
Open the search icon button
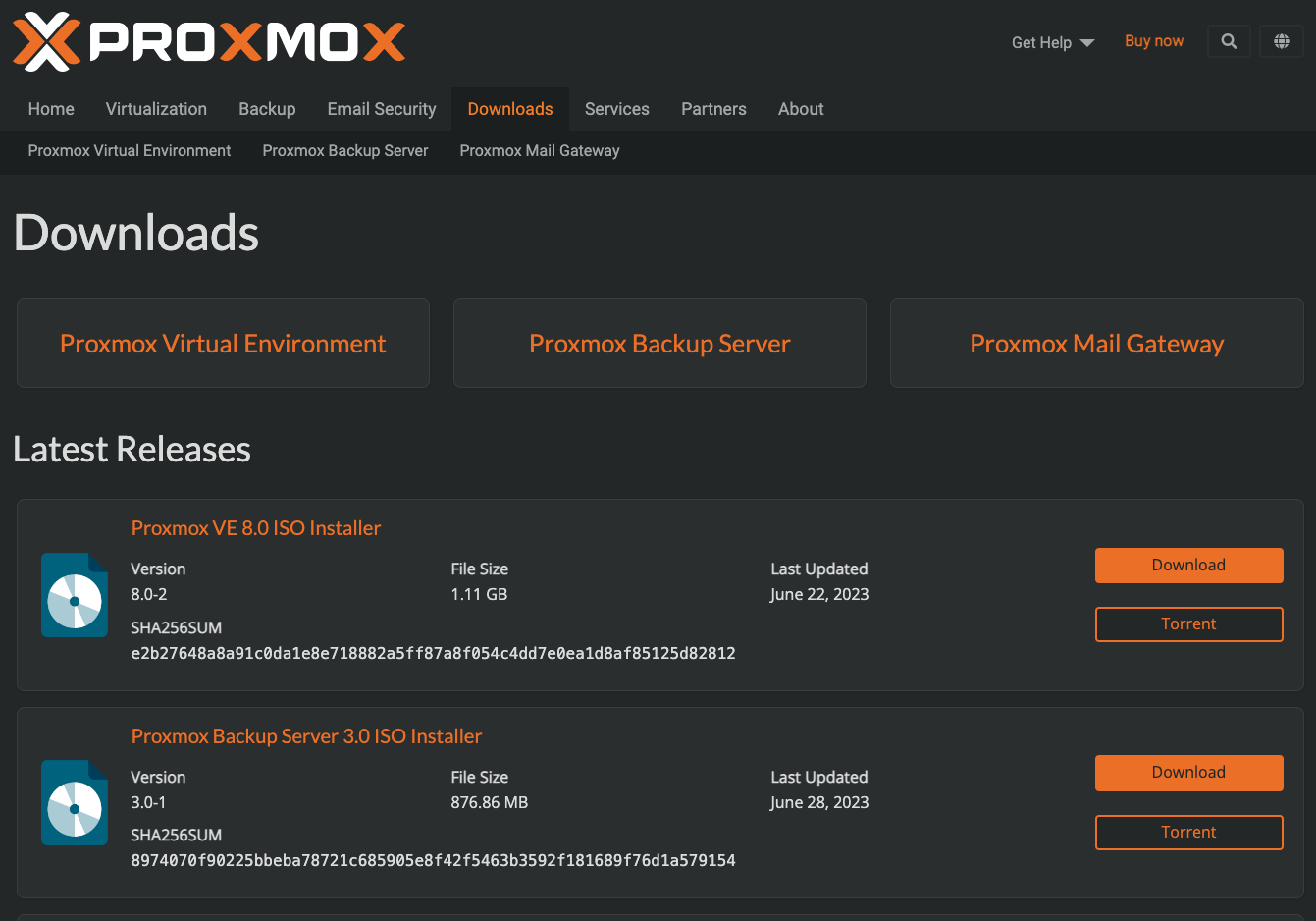point(1229,41)
